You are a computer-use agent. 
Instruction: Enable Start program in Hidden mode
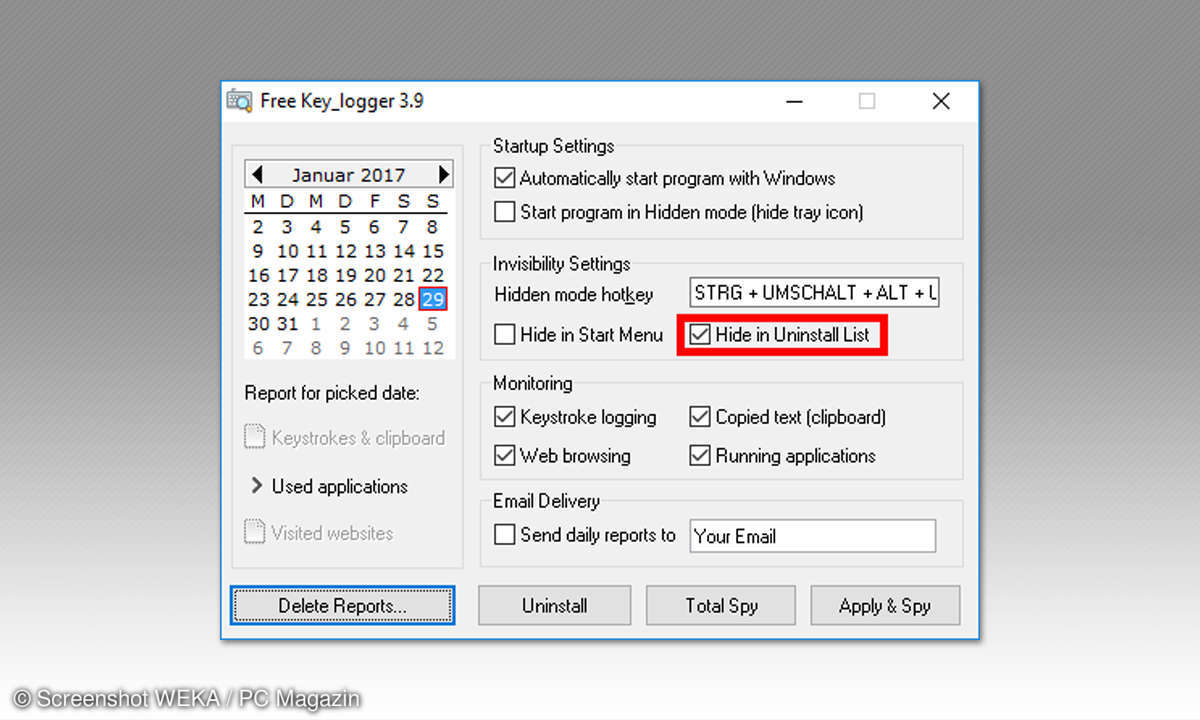coord(505,212)
